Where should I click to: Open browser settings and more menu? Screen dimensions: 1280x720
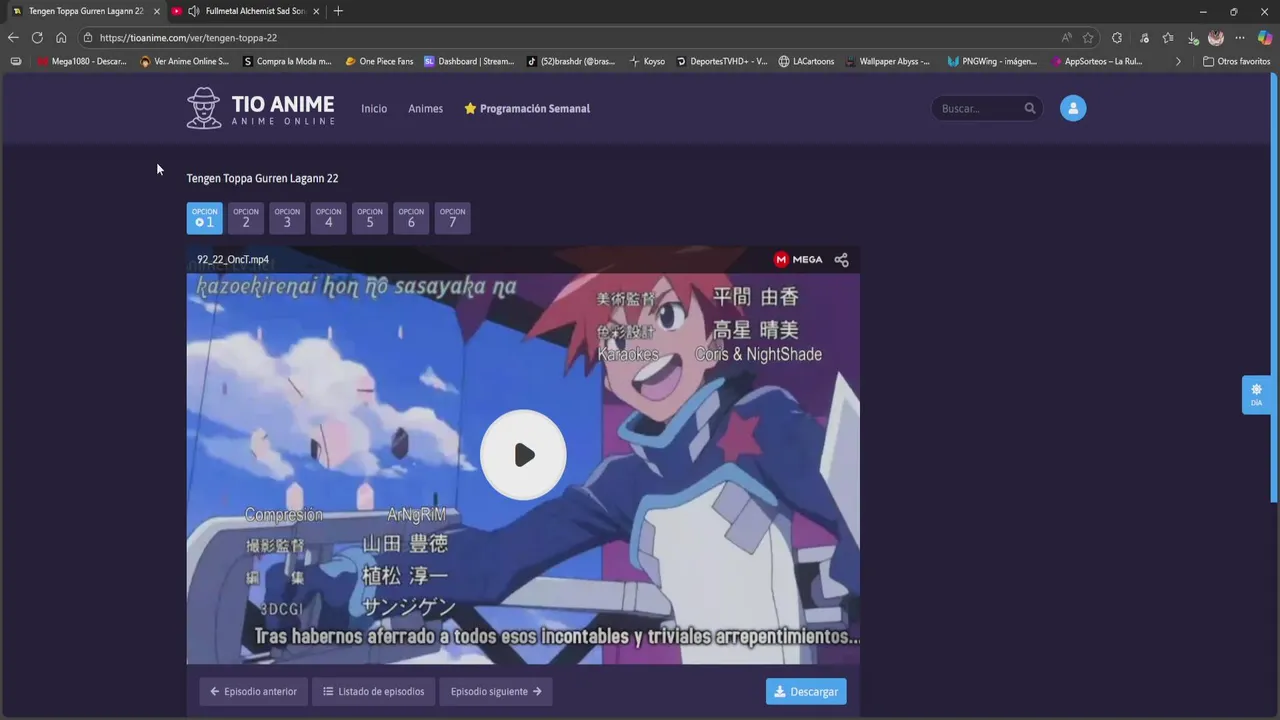1240,38
